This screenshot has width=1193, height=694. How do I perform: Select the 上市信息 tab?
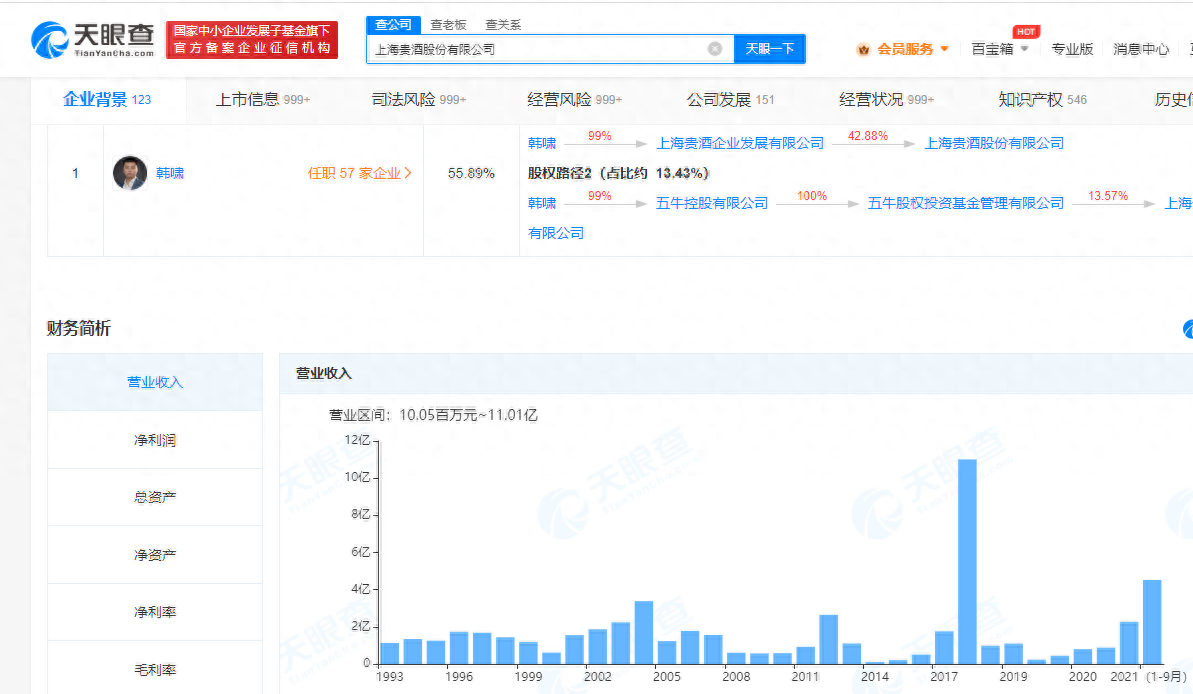coord(262,100)
